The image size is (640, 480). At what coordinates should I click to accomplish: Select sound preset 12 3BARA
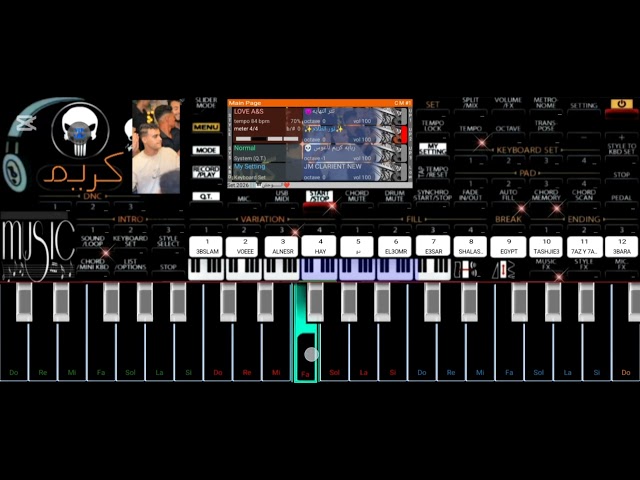(622, 247)
